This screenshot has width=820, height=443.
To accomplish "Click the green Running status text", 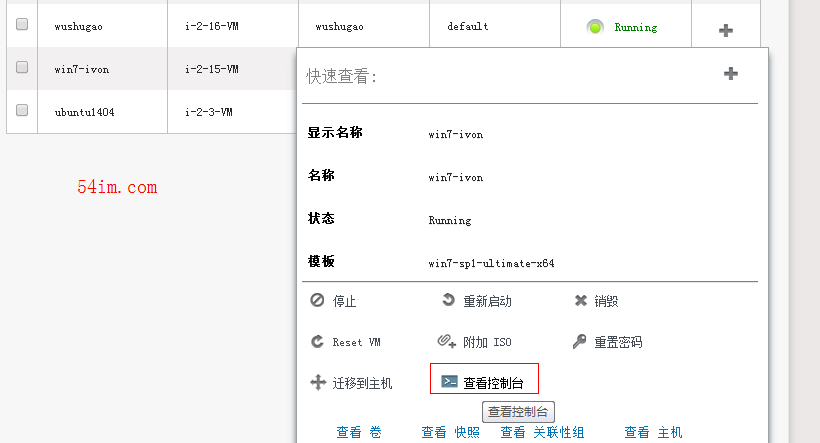I will pyautogui.click(x=635, y=27).
